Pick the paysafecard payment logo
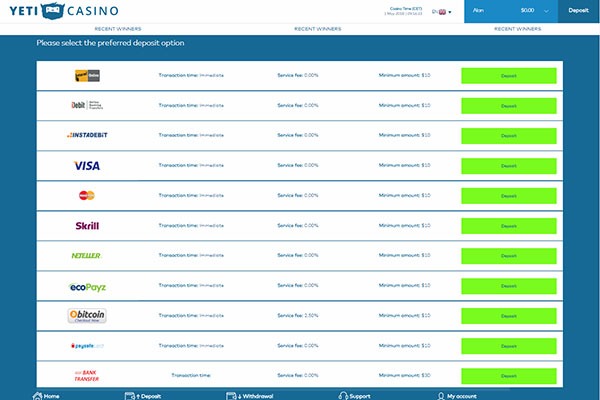Image resolution: width=600 pixels, height=400 pixels. (88, 346)
